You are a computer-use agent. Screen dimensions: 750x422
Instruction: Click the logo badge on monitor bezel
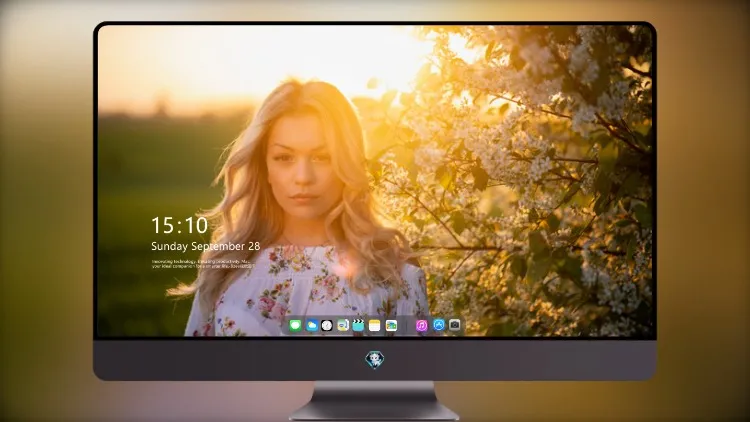[x=375, y=359]
